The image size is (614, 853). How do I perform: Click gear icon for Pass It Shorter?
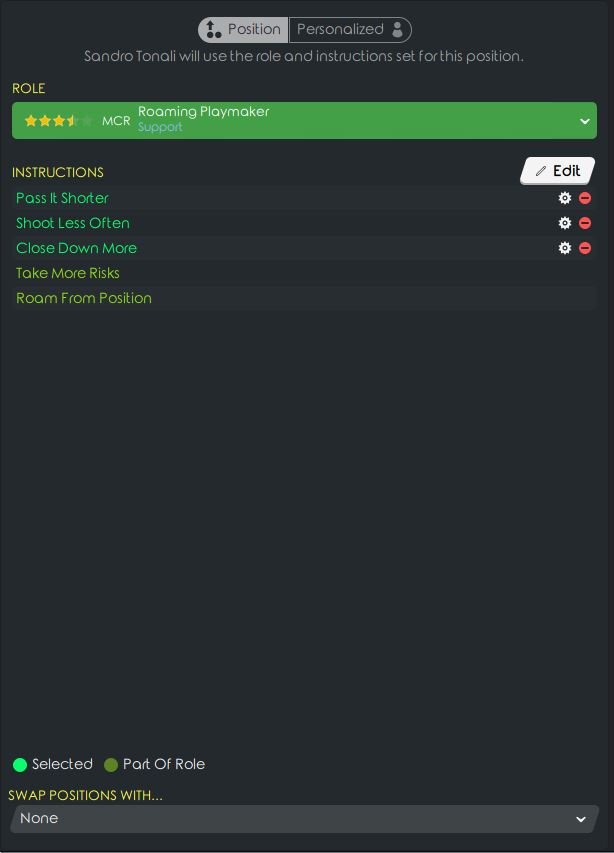click(x=564, y=198)
